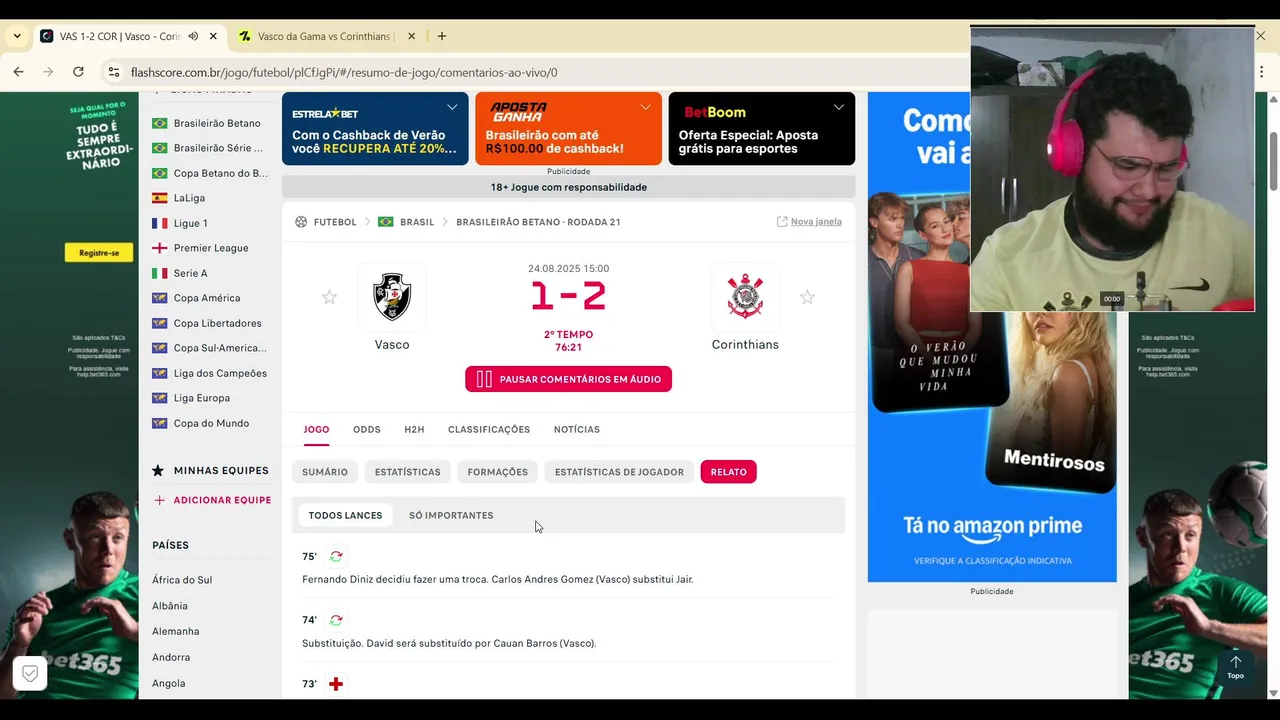Close the VAS 1-2 COR tab
The width and height of the screenshot is (1280, 720).
[213, 36]
